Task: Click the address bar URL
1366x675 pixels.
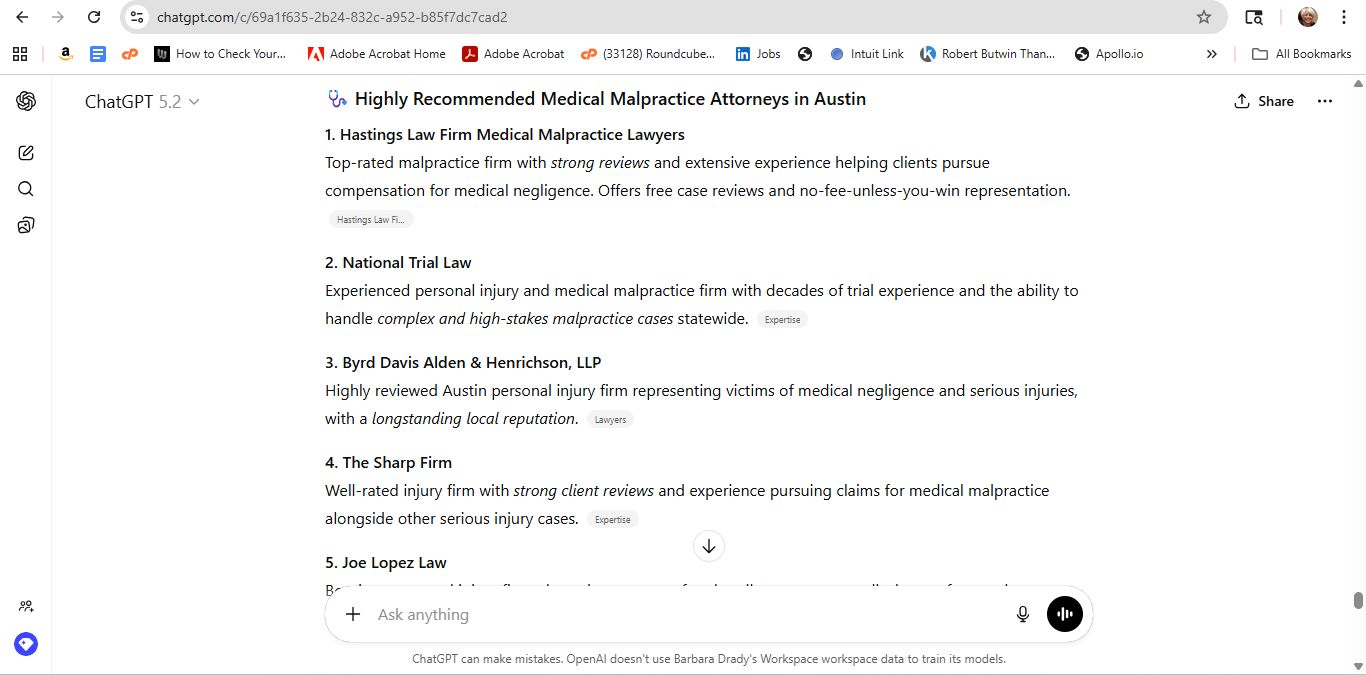Action: pos(332,17)
